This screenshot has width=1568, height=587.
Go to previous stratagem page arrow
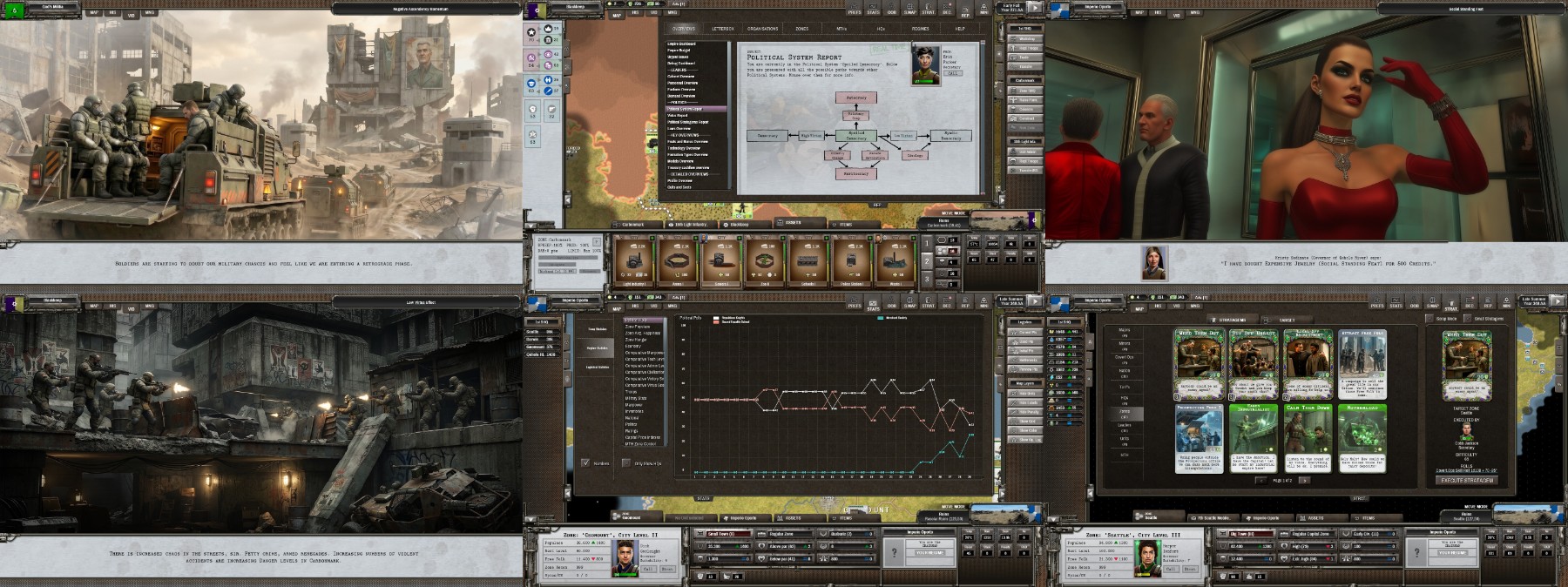click(1261, 481)
